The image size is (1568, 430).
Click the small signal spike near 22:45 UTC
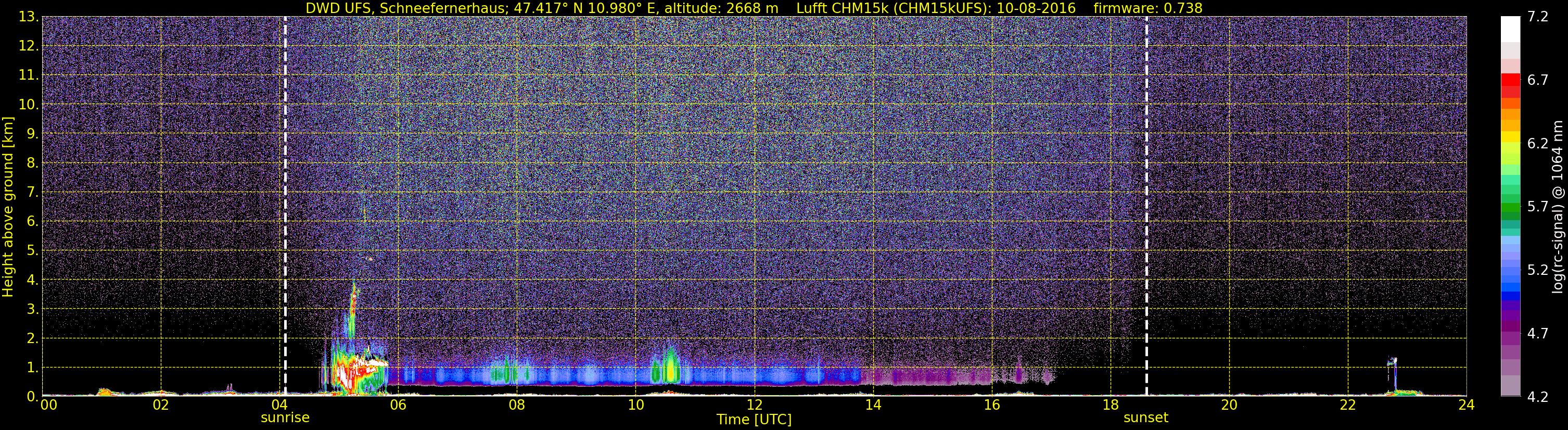(1392, 372)
